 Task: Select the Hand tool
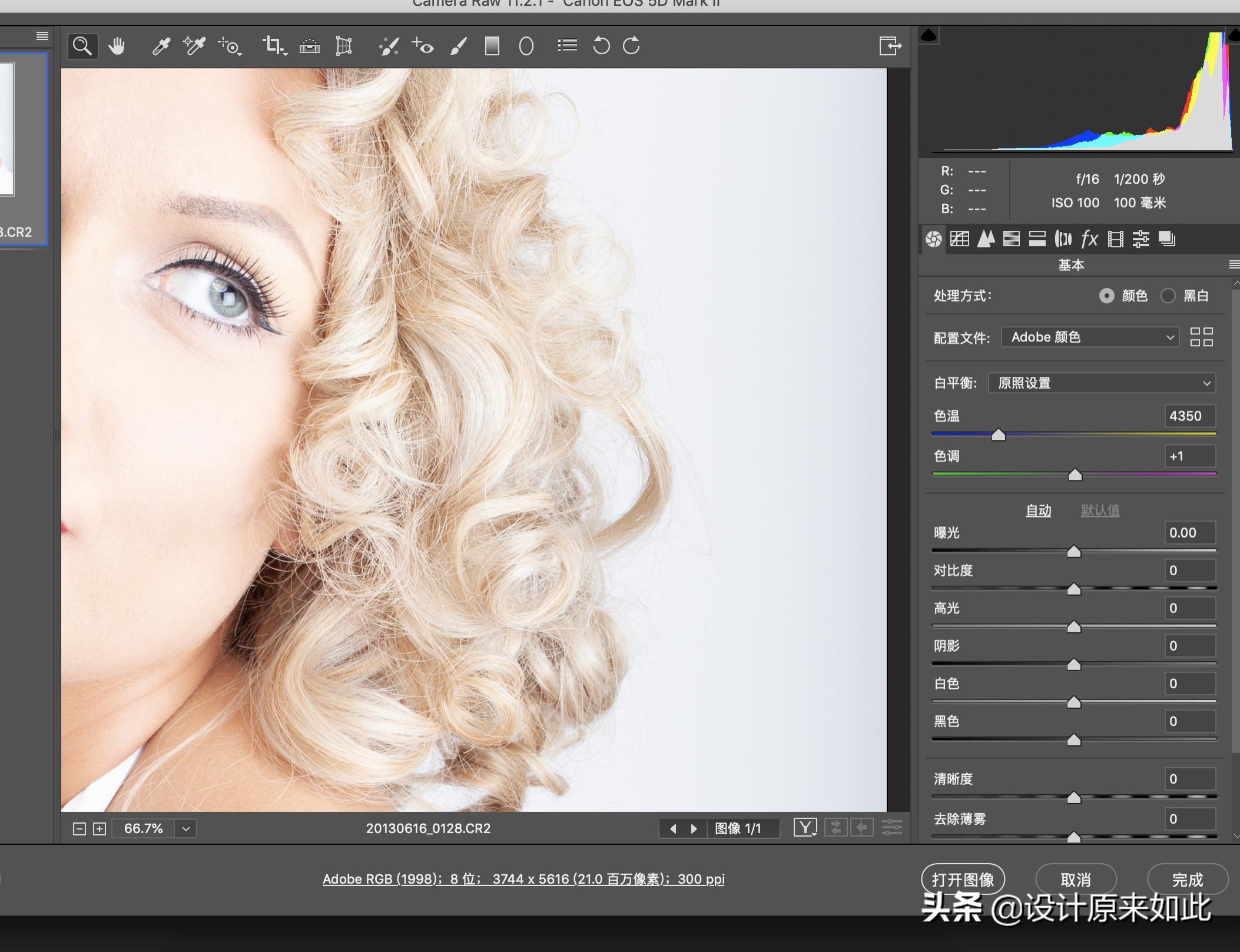117,46
